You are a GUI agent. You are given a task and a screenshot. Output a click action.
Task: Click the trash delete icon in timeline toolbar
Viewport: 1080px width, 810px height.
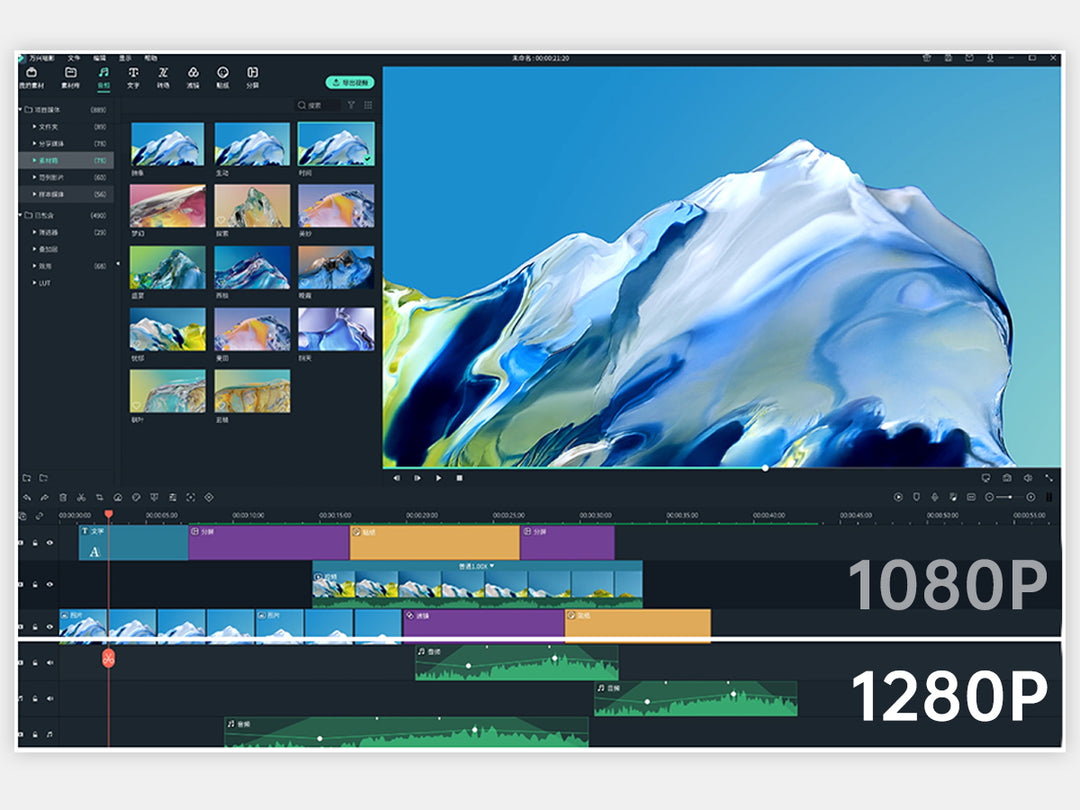point(63,497)
